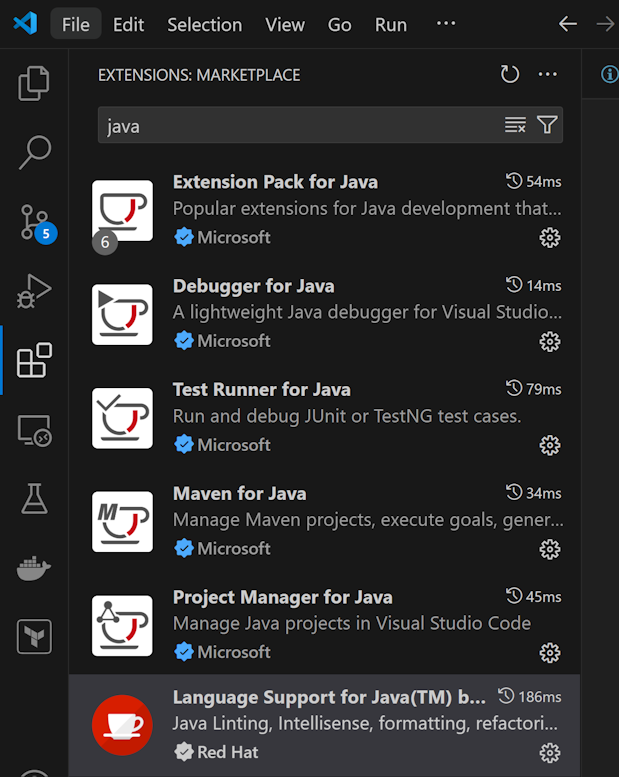Open the Docker view icon

(x=34, y=568)
